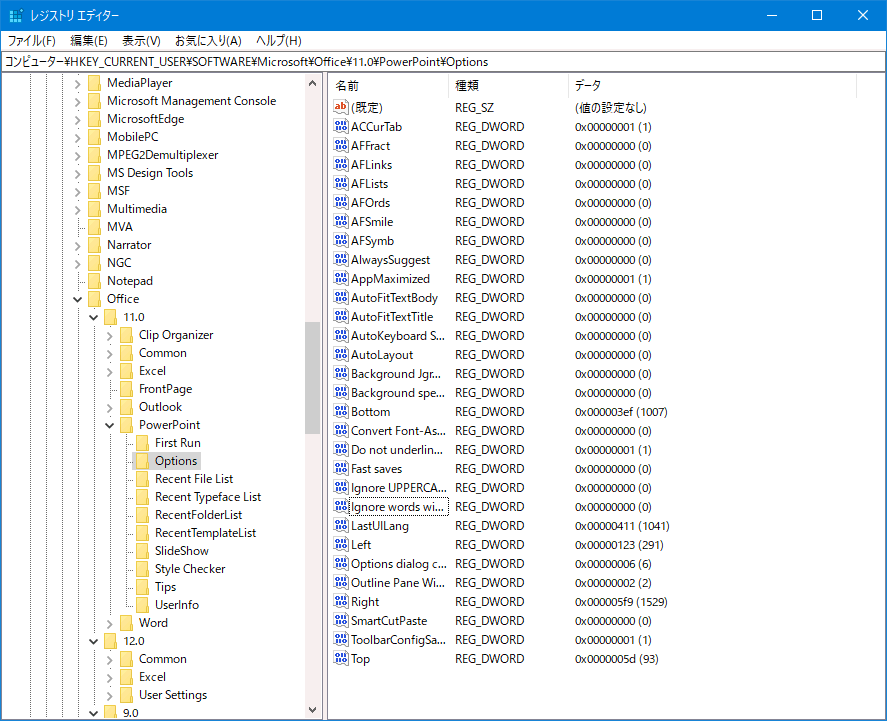
Task: Select the Style Checker key
Action: pos(190,569)
